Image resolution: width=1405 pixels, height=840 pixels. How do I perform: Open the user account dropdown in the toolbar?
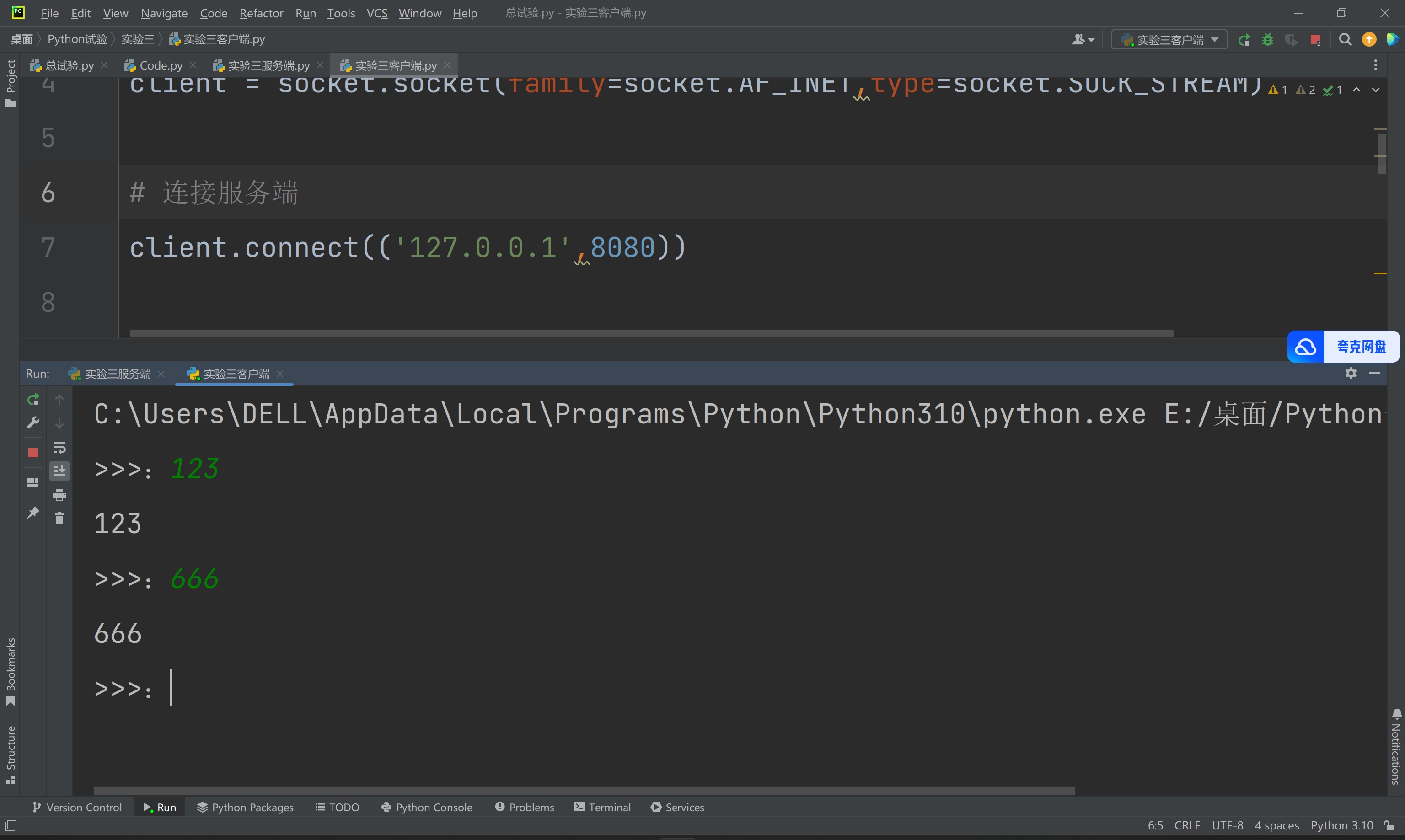tap(1083, 40)
